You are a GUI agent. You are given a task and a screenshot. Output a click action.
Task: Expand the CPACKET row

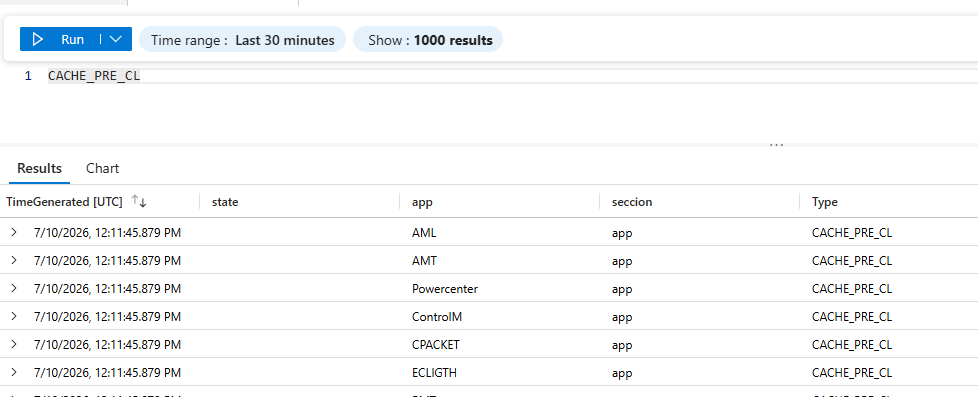(x=14, y=345)
